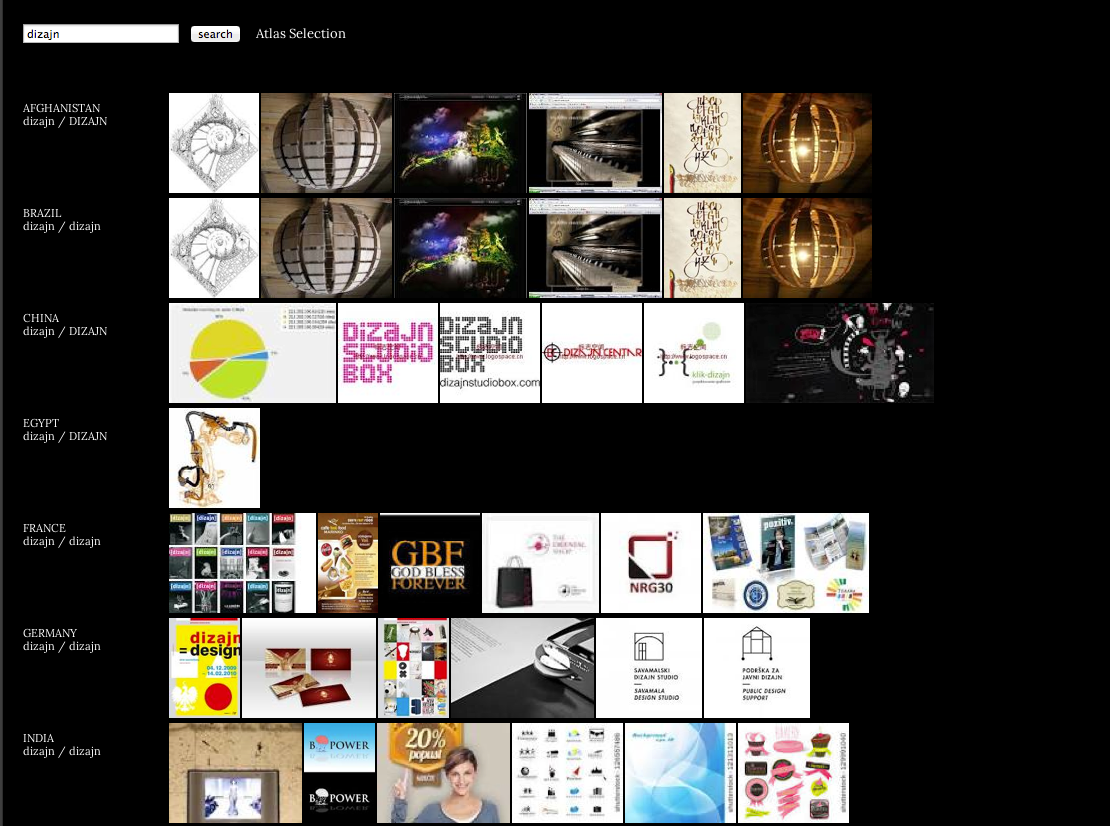This screenshot has width=1110, height=826.
Task: Select the BRAZIL country label
Action: 42,213
